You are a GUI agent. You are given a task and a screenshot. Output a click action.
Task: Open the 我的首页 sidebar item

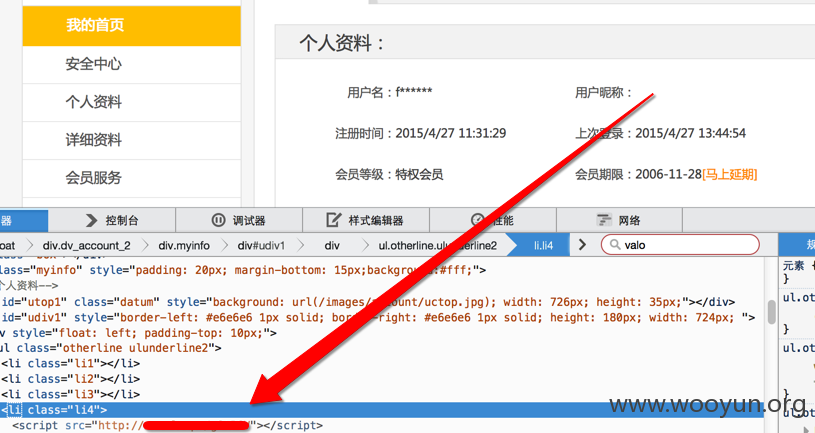[132, 25]
